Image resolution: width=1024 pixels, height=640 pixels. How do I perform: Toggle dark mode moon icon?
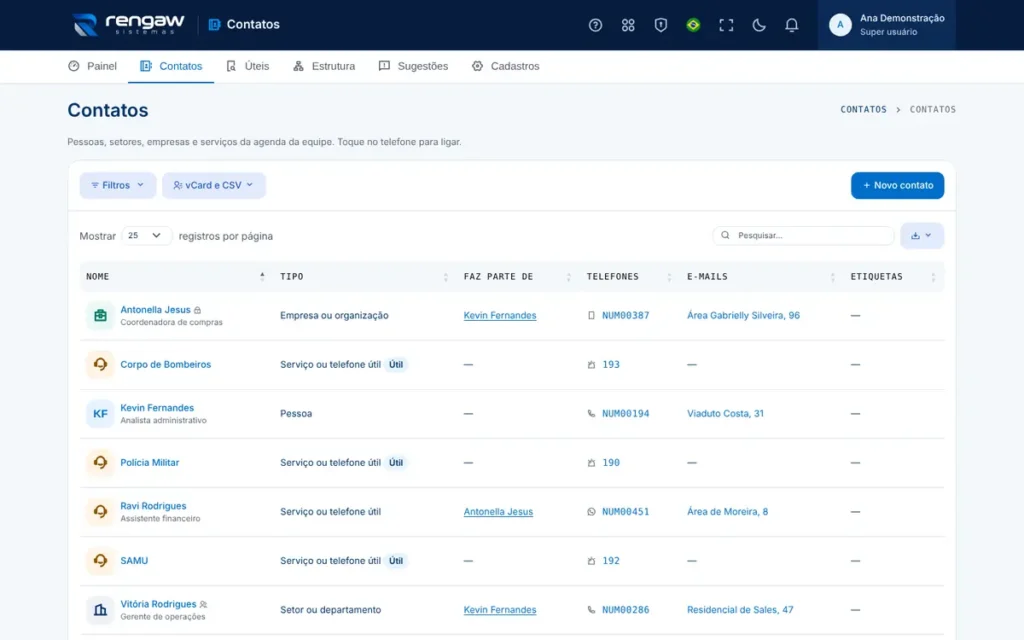click(758, 25)
